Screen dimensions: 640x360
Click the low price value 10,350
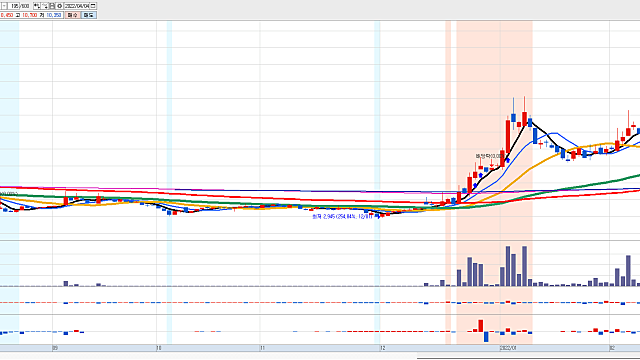(x=54, y=15)
